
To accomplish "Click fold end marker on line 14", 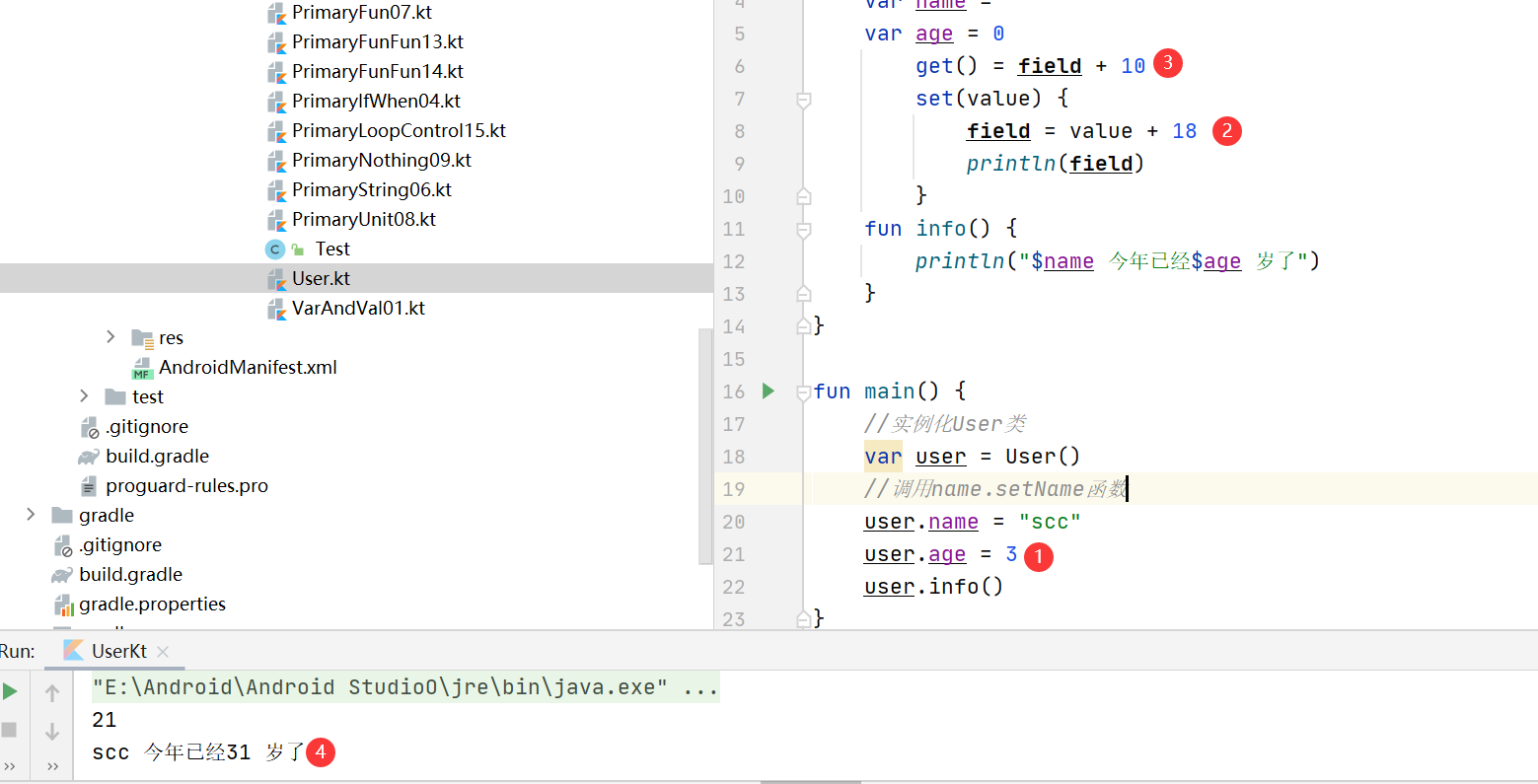I will coord(804,325).
